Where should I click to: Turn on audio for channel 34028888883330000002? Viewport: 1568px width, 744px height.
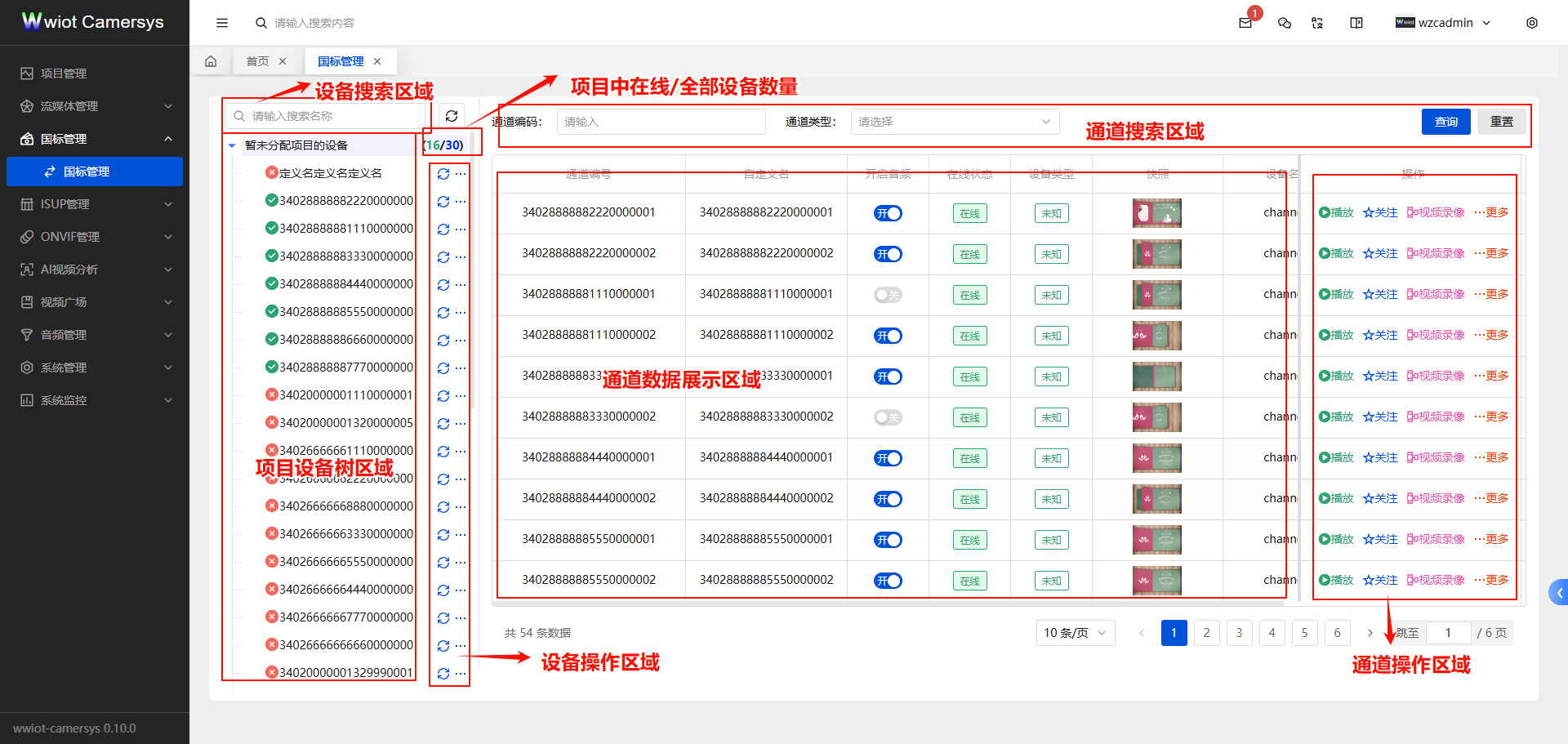[888, 417]
